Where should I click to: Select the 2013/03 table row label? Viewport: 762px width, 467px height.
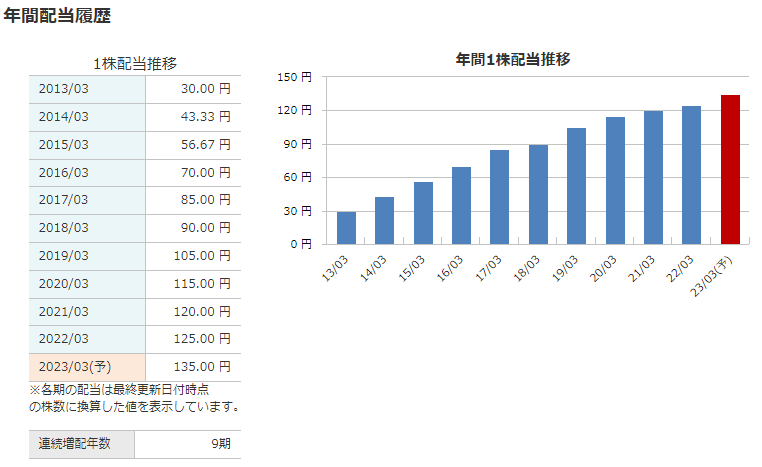tap(64, 89)
